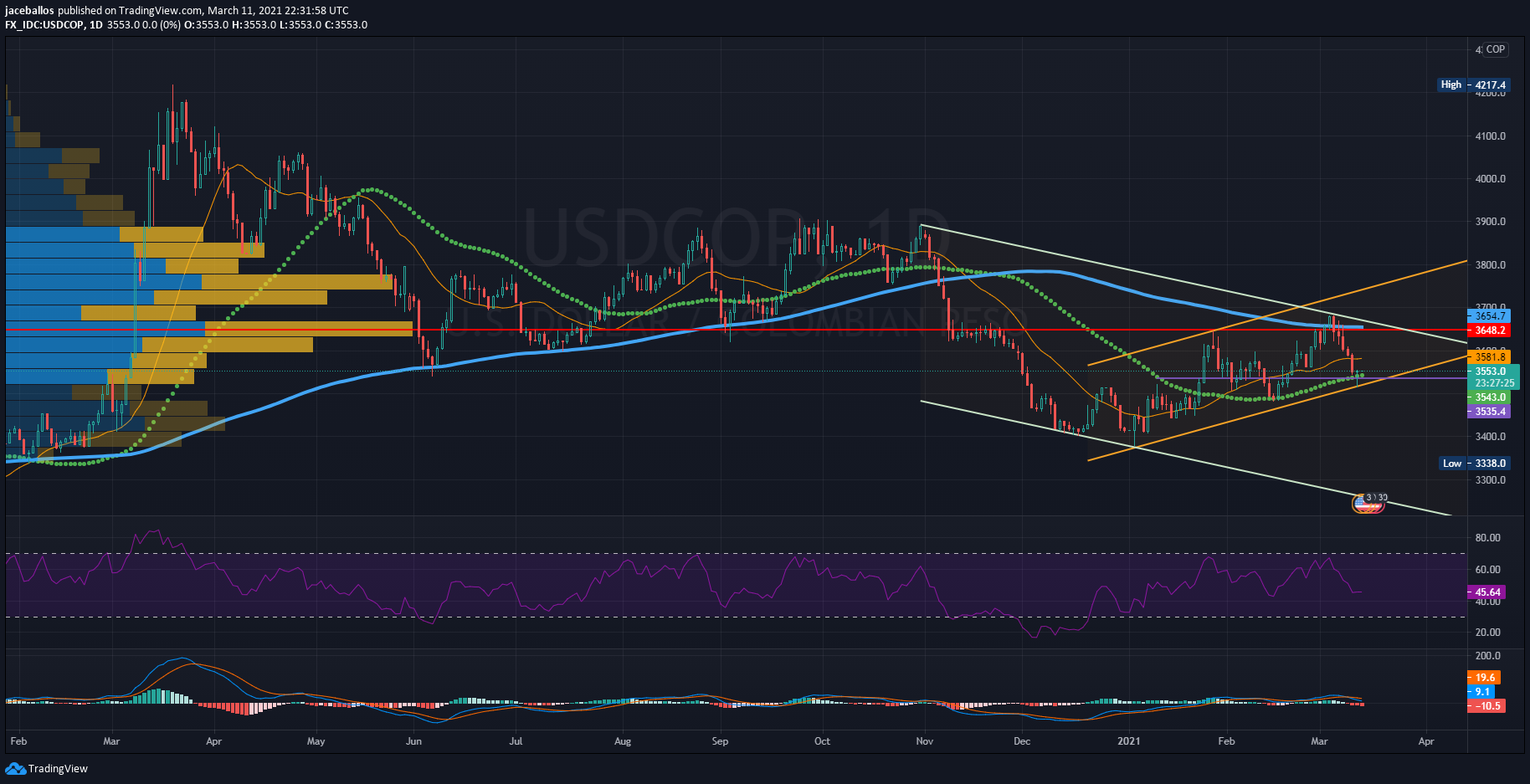Select the purple 3535.4 price label
The width and height of the screenshot is (1530, 784).
(x=1490, y=412)
